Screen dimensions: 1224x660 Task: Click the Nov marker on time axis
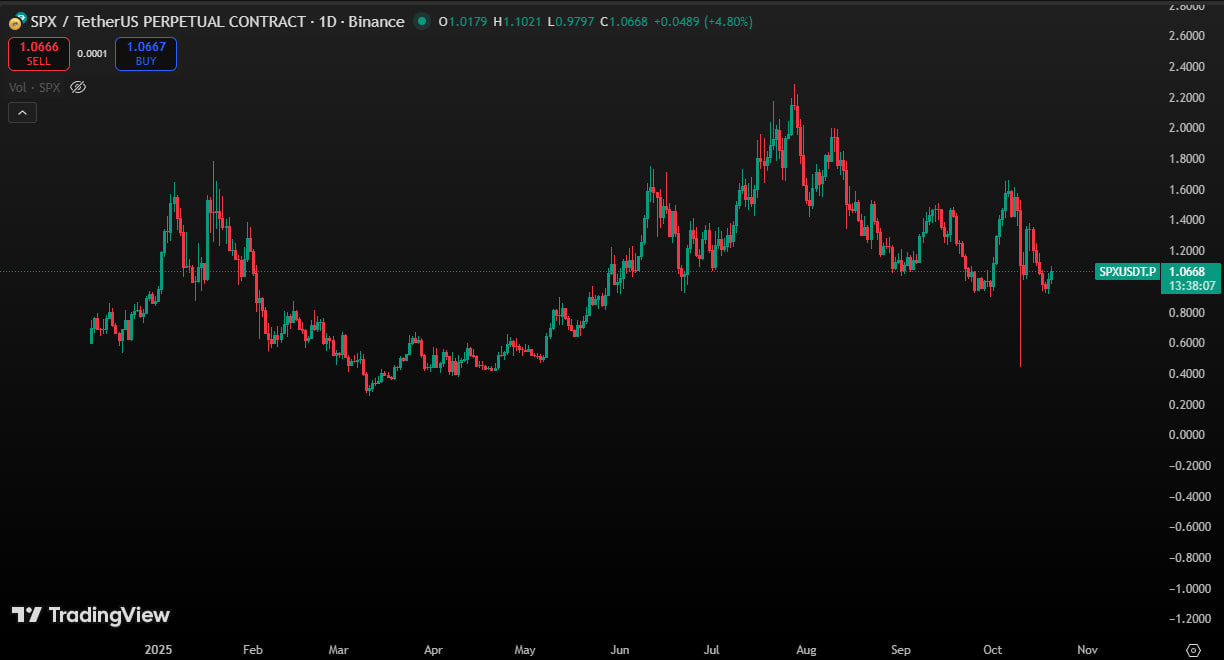[1087, 649]
